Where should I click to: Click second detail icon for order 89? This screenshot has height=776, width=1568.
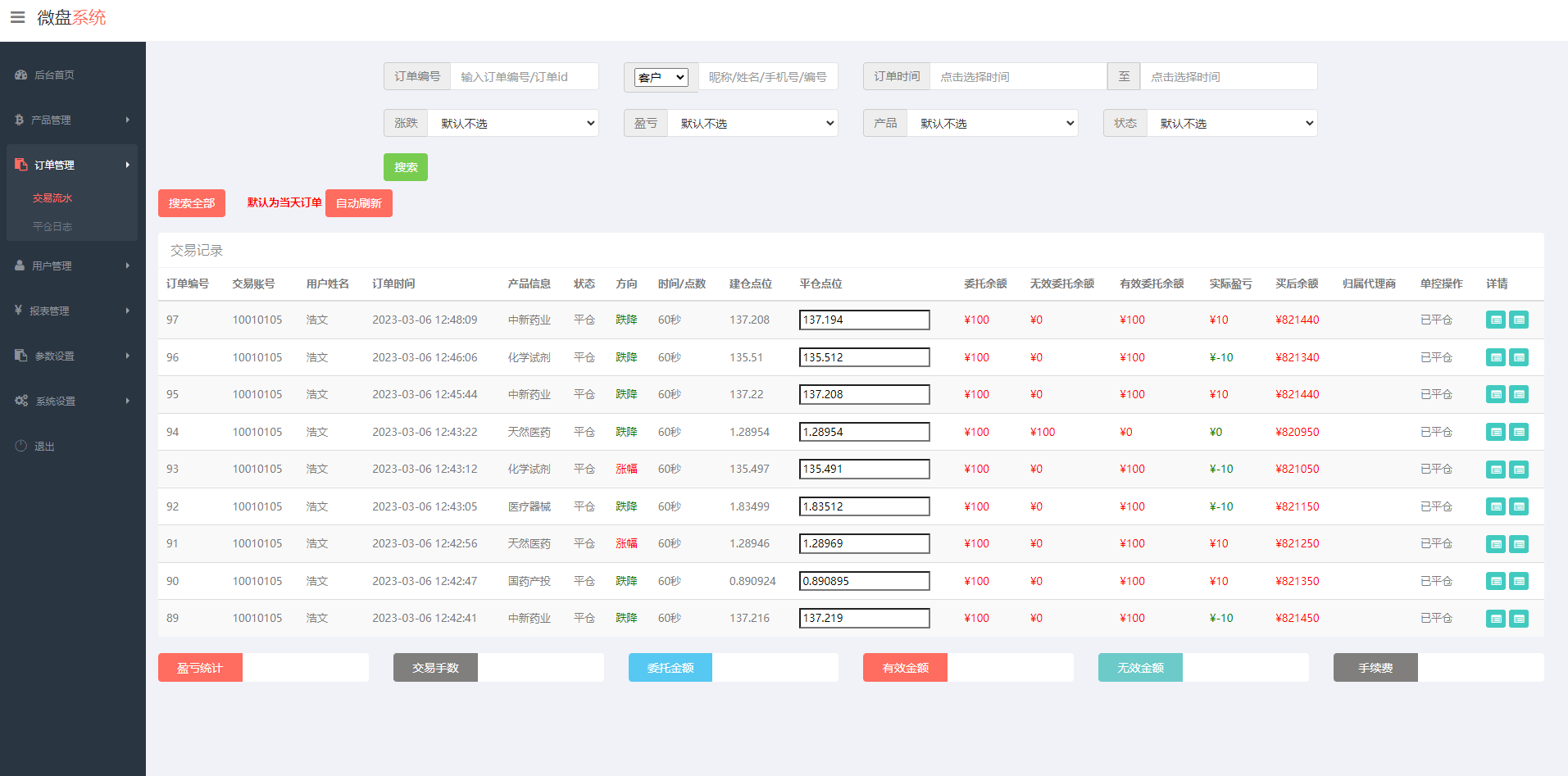click(1519, 619)
